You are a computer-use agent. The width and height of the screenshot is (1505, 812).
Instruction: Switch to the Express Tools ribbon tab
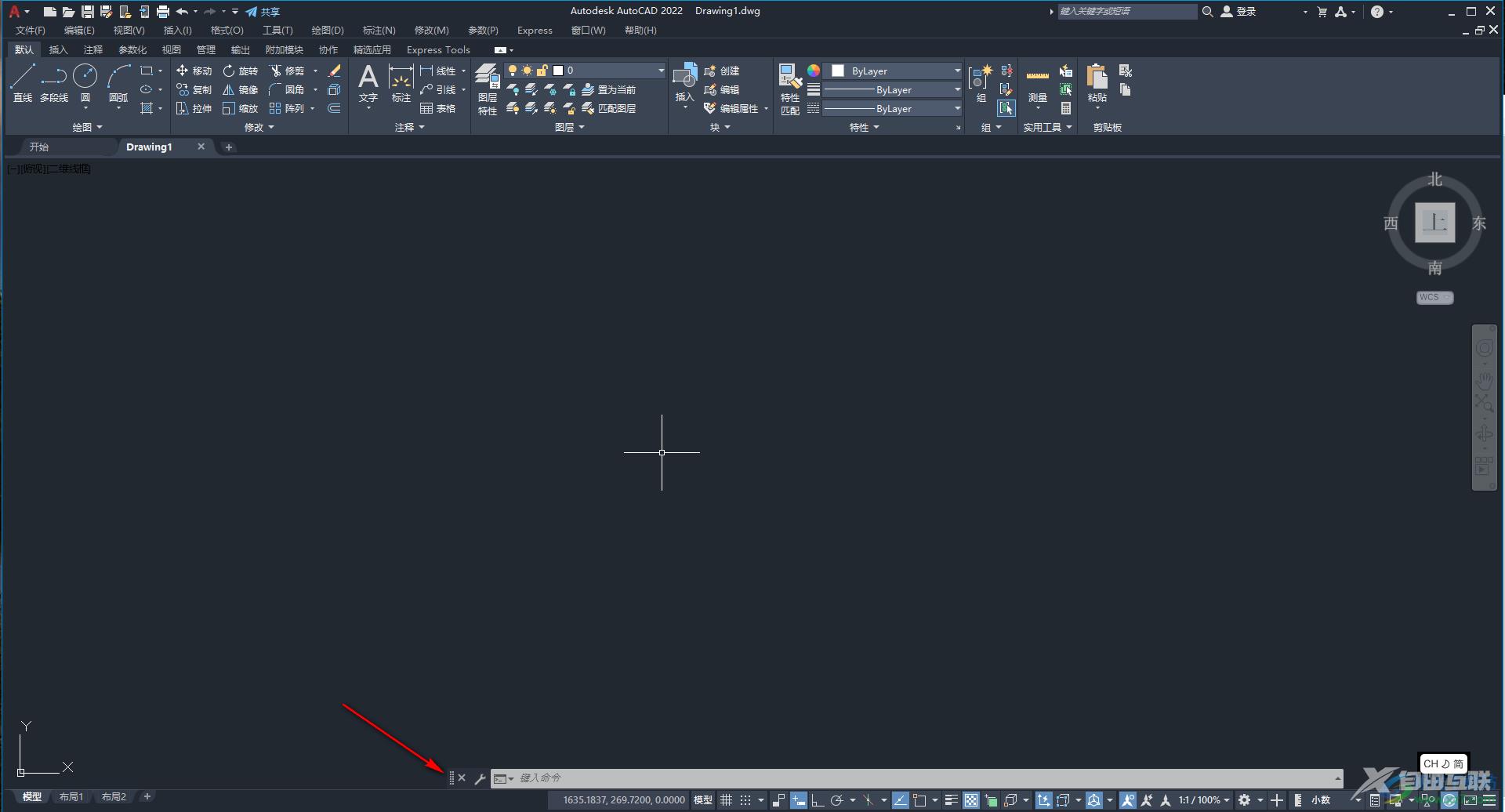(438, 49)
